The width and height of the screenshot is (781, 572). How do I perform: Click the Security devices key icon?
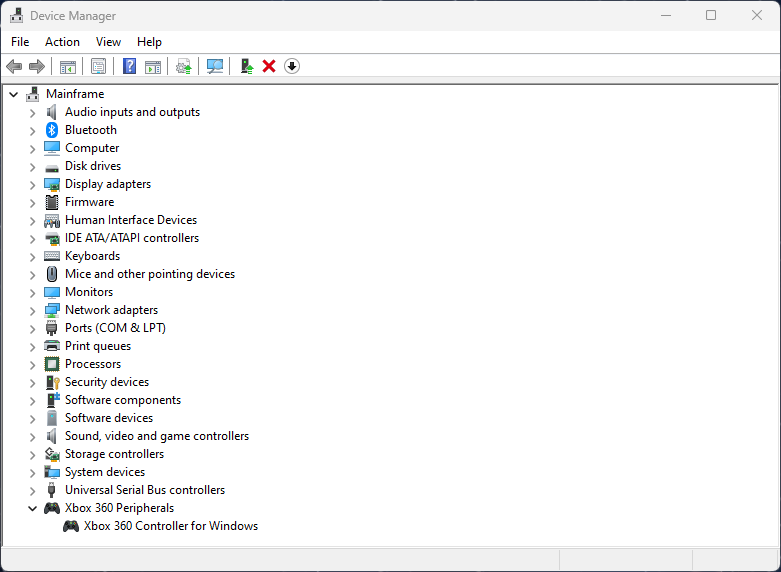(52, 382)
